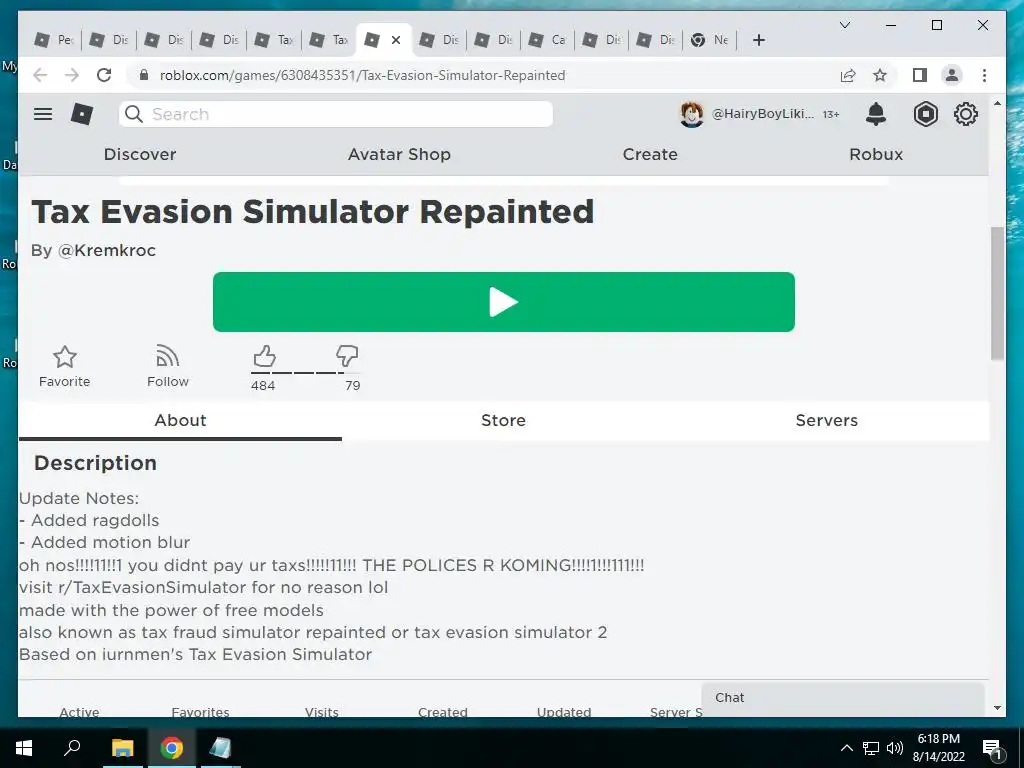Click the 'Description' heading
The height and width of the screenshot is (768, 1024).
95,463
